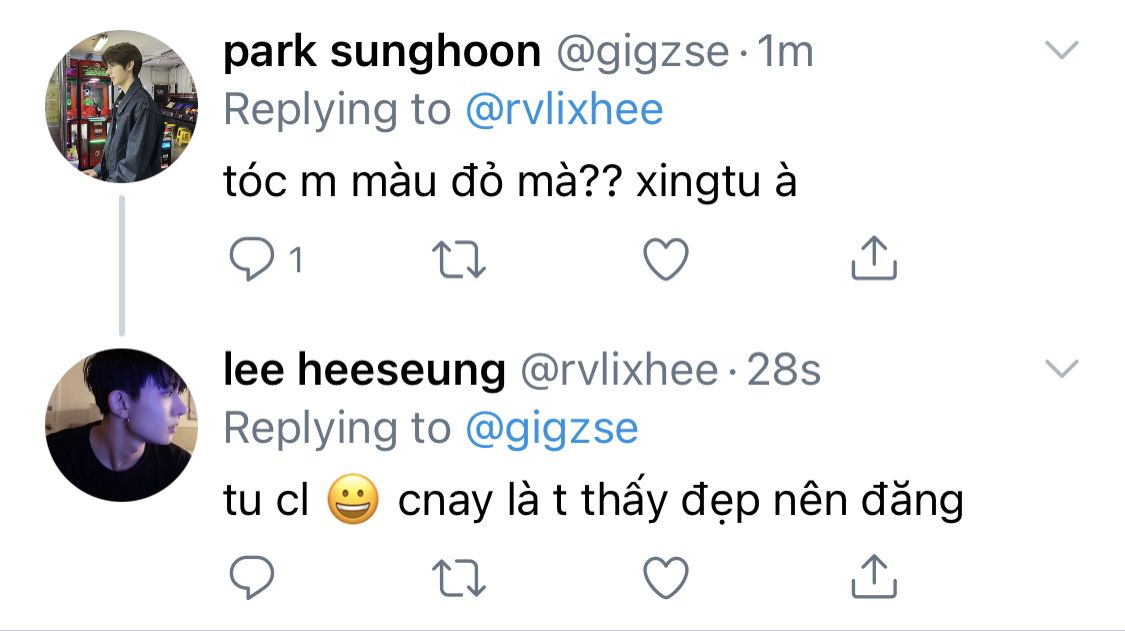The width and height of the screenshot is (1125, 631).
Task: Open the lee heeseung display name
Action: coord(365,371)
